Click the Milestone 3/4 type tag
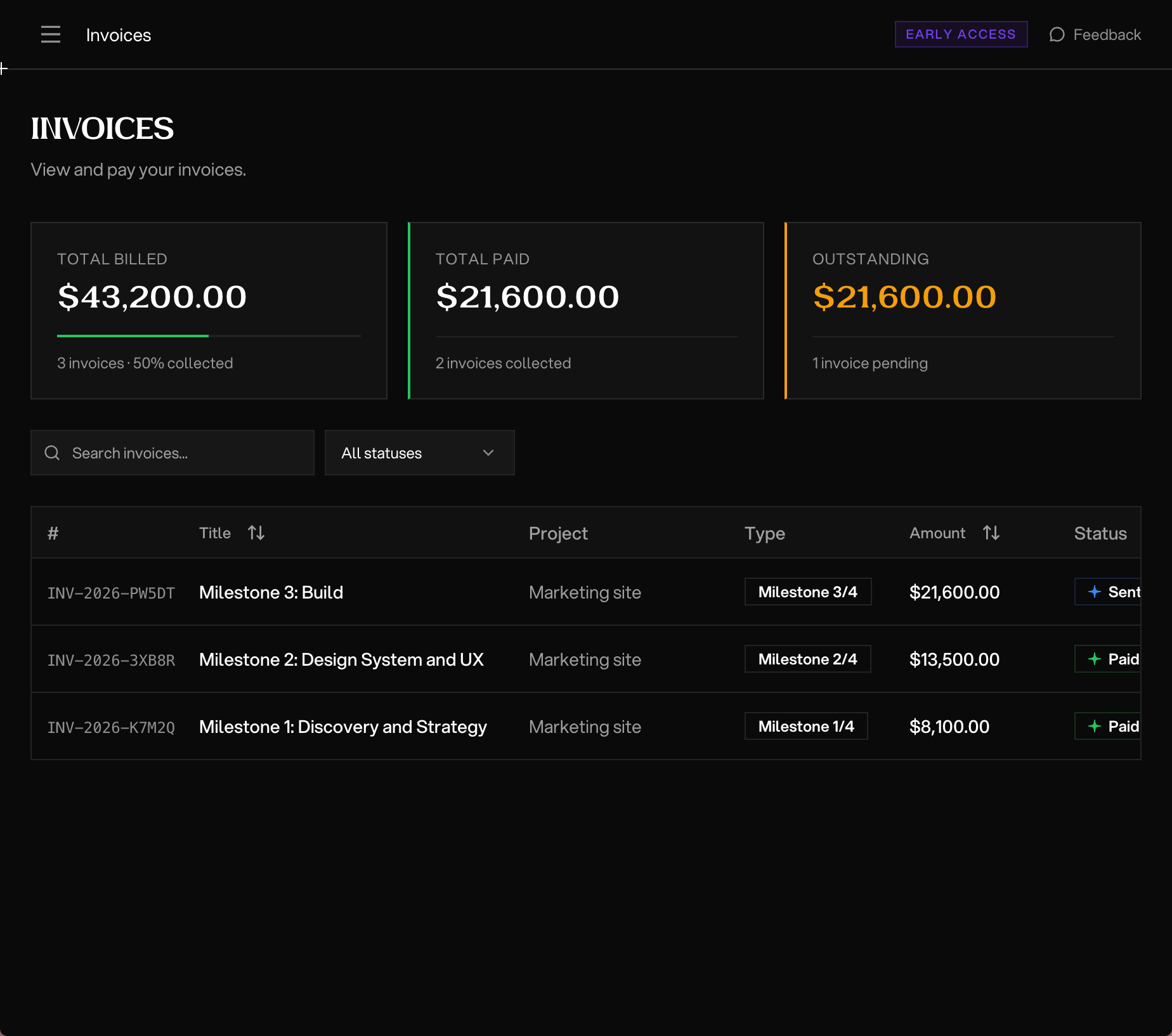The image size is (1172, 1036). coord(808,592)
